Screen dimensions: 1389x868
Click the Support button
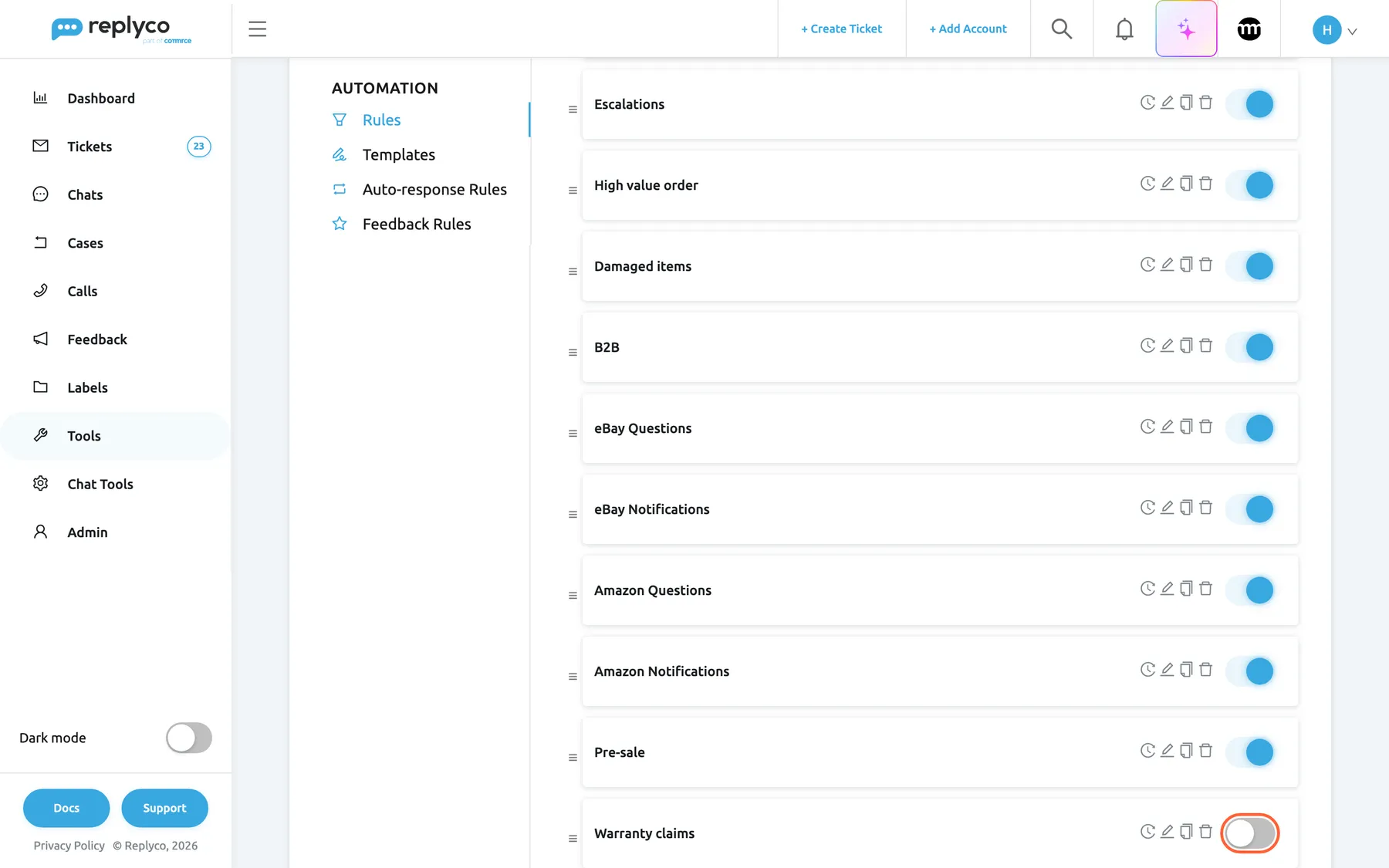click(164, 808)
